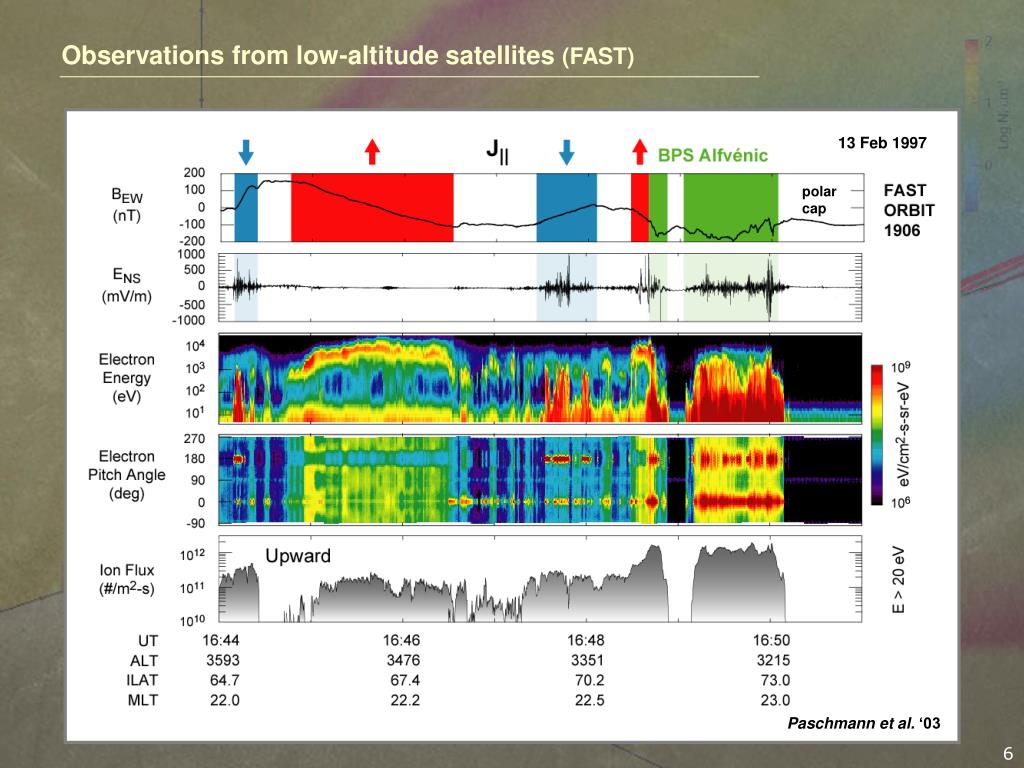Select the -1000 tick on ENS axis
This screenshot has height=768, width=1024.
[188, 320]
